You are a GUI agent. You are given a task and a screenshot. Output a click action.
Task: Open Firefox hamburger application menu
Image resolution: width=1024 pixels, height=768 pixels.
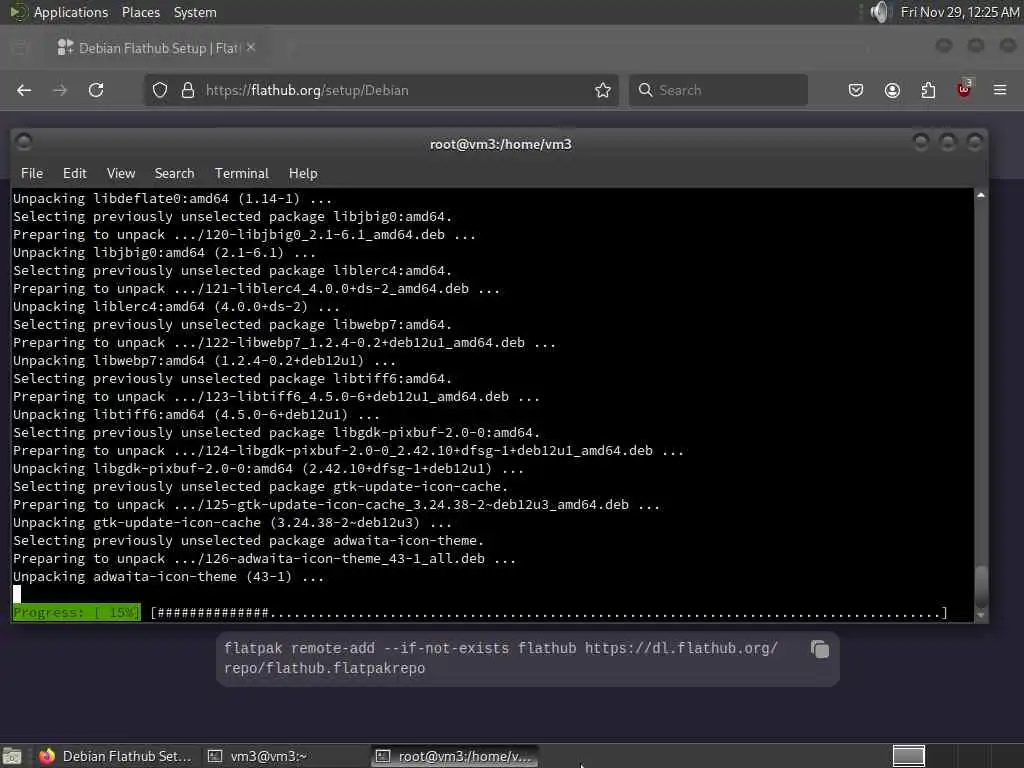[1000, 90]
